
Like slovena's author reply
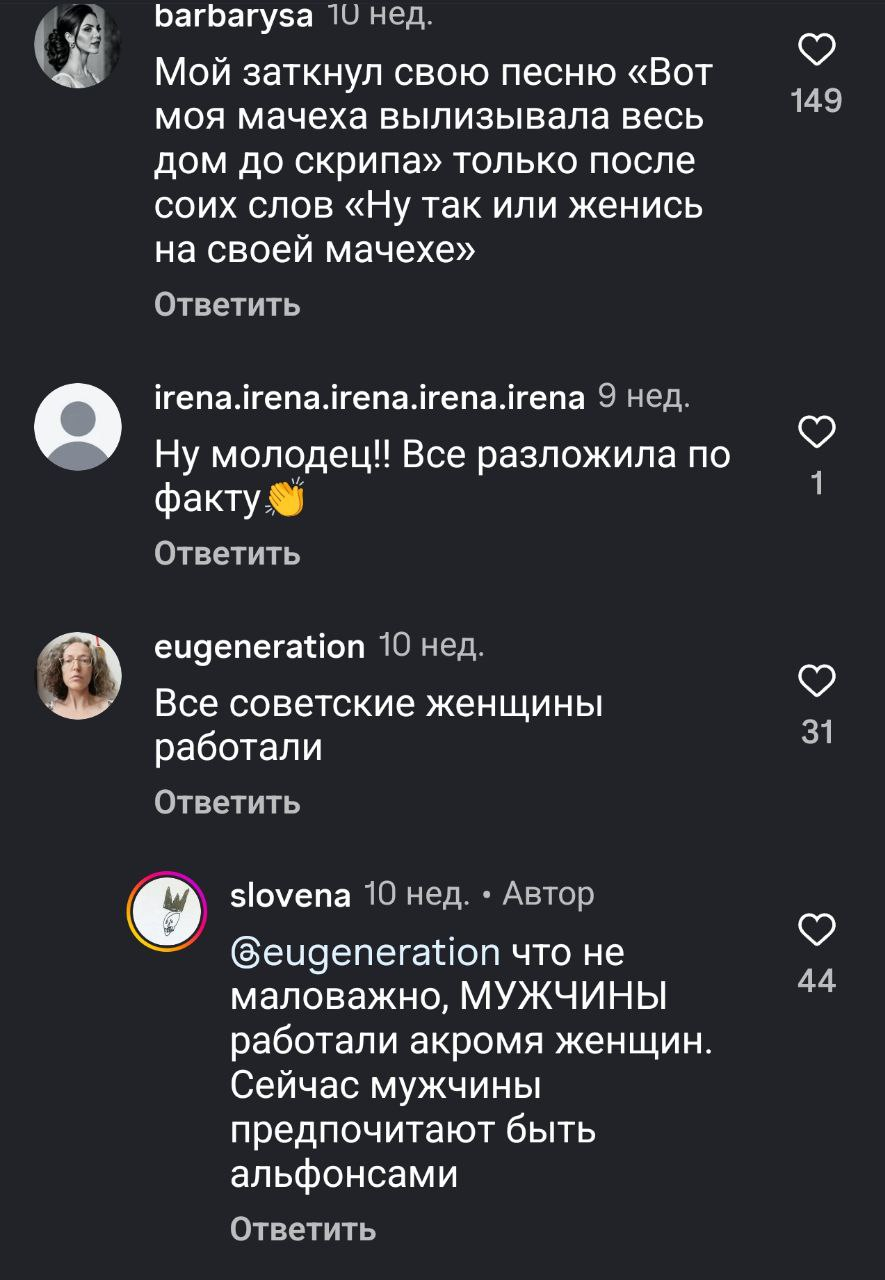point(816,930)
